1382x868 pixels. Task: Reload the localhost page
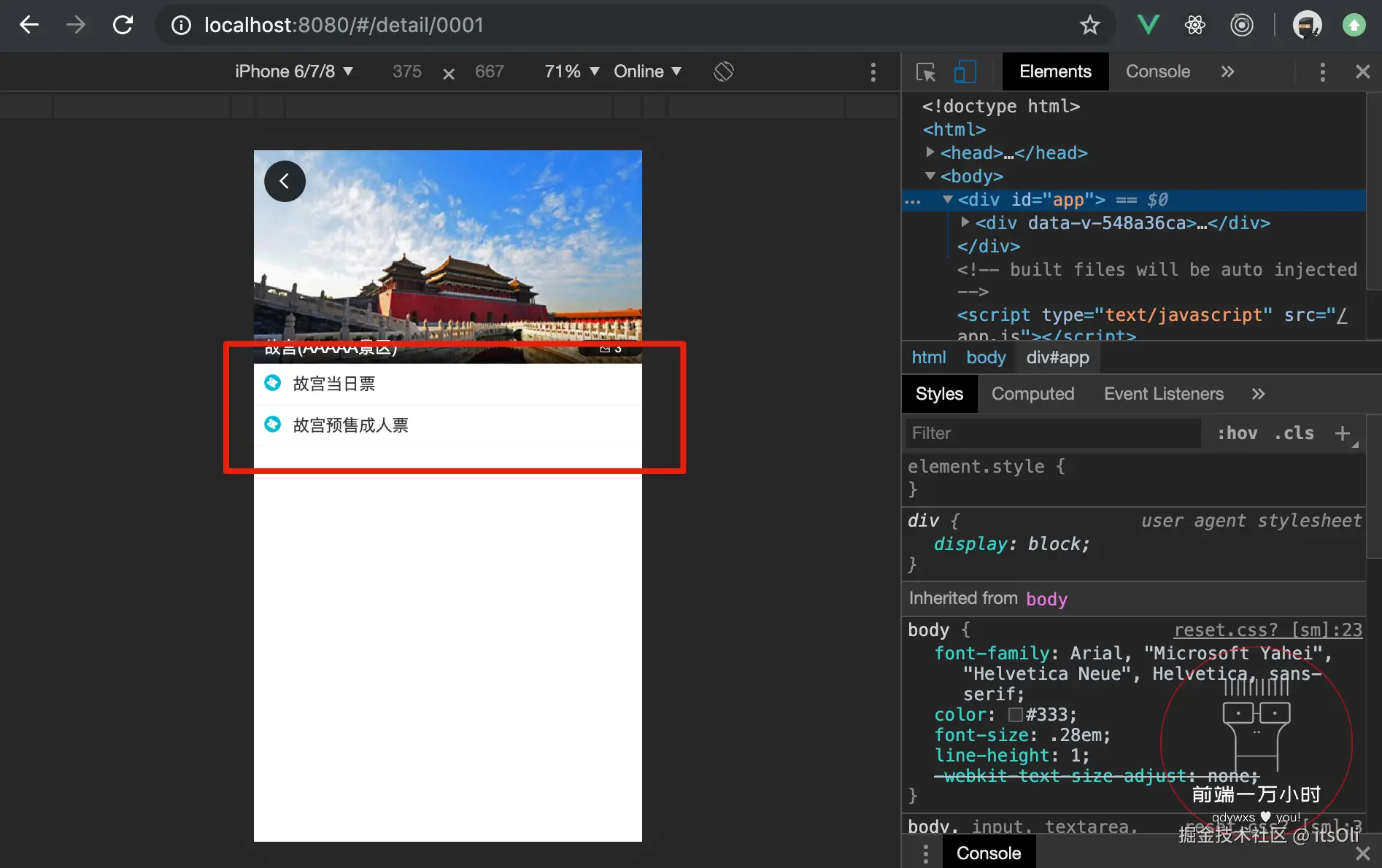click(123, 26)
